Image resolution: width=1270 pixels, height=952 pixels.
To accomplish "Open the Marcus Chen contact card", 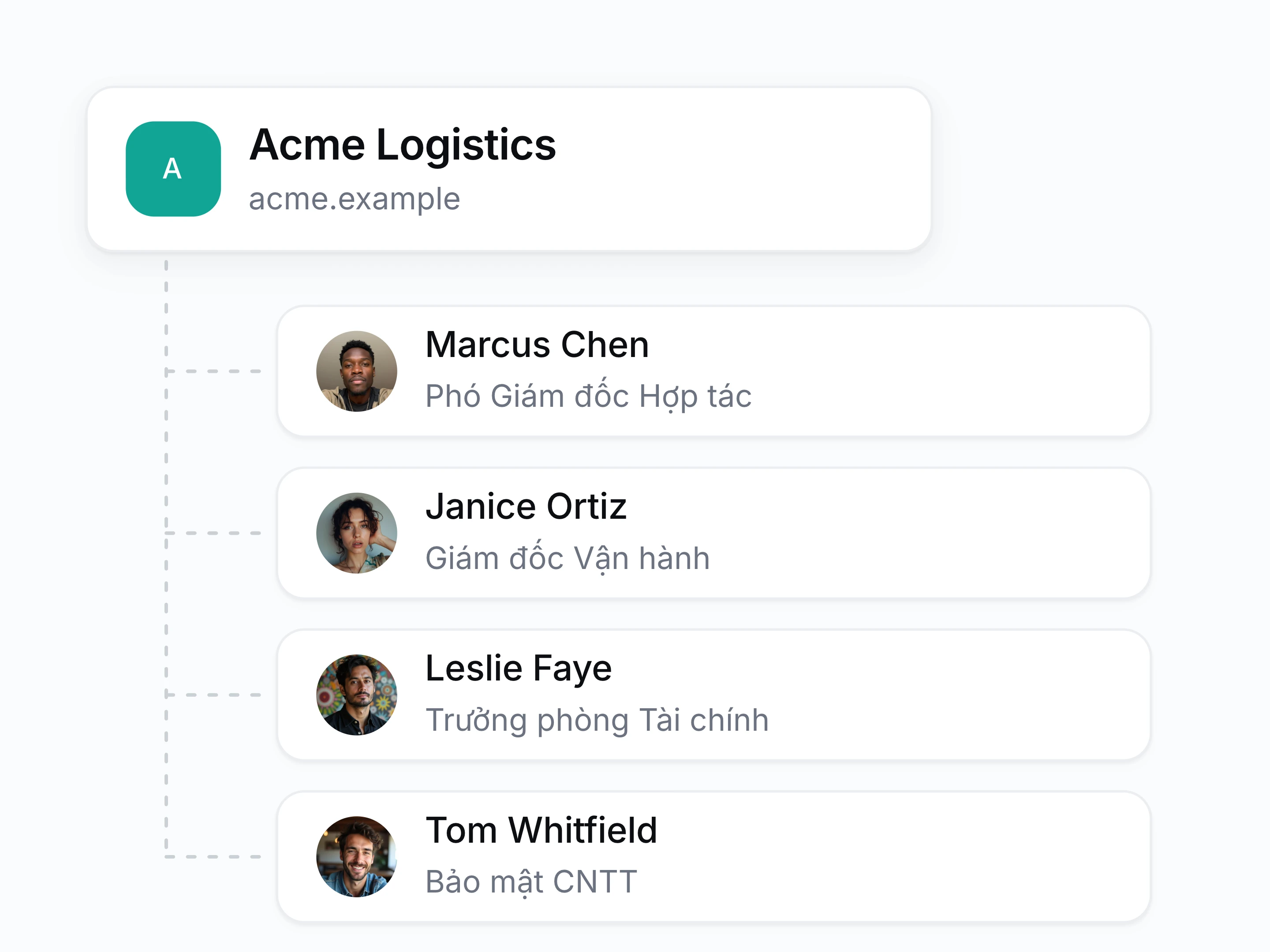I will 713,371.
